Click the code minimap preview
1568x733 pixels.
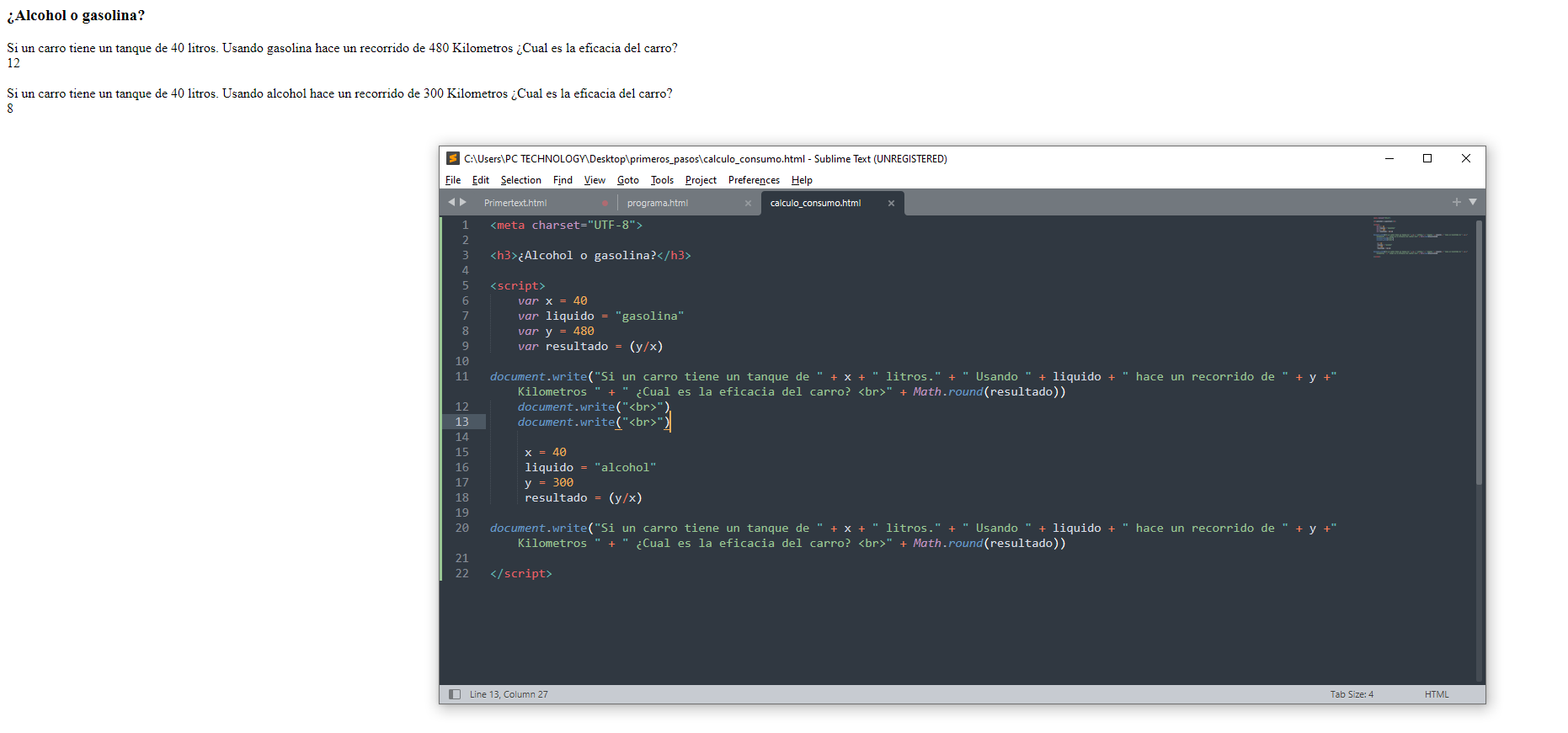1420,237
